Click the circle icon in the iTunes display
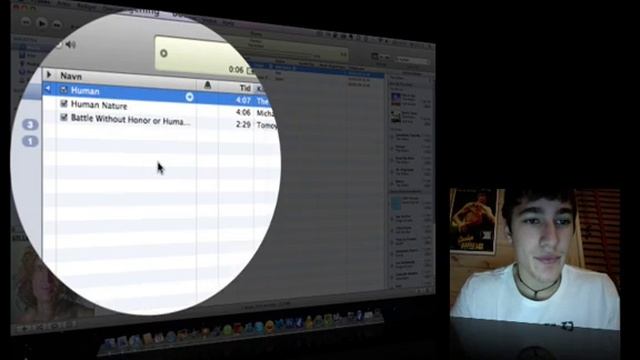 click(x=164, y=53)
